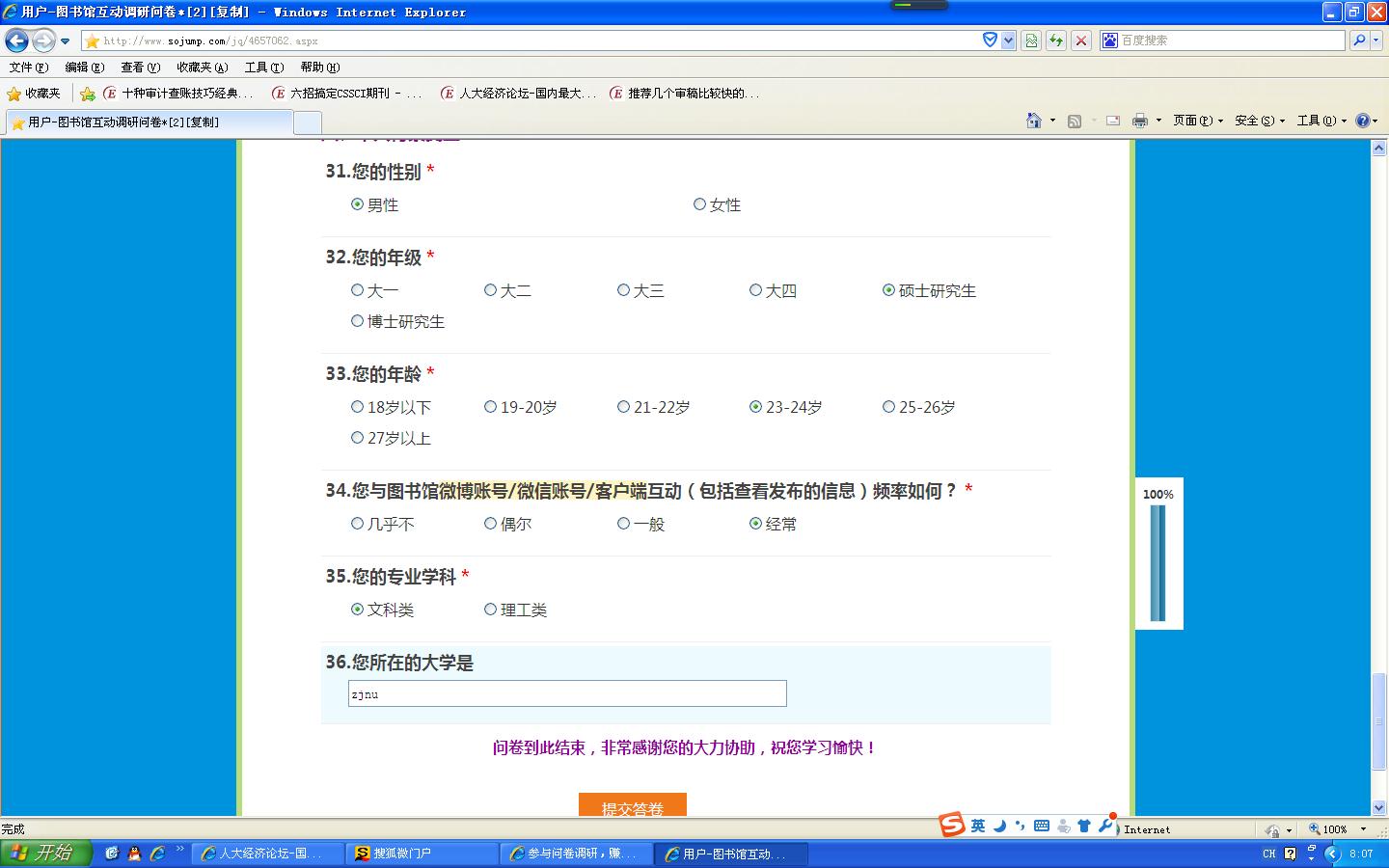Click the Print icon in command bar
The width and height of the screenshot is (1389, 868).
1140,121
